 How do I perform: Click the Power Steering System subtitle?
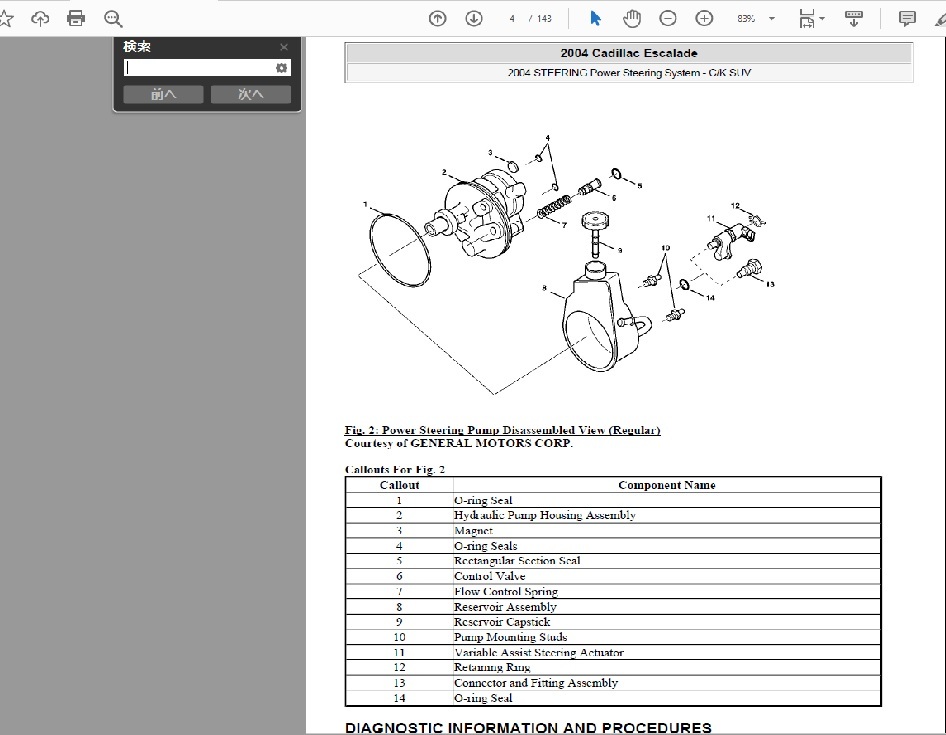coord(629,73)
